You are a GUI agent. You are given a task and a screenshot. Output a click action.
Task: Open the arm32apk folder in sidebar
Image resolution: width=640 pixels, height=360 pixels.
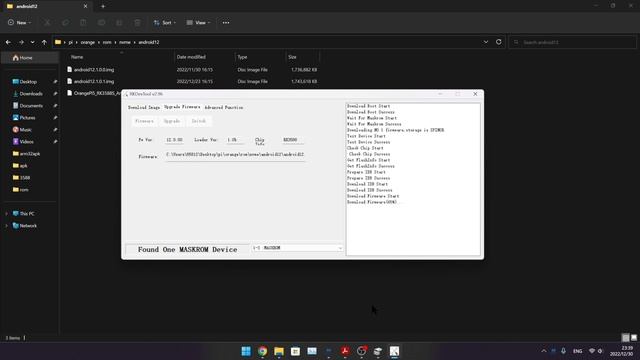pyautogui.click(x=27, y=153)
